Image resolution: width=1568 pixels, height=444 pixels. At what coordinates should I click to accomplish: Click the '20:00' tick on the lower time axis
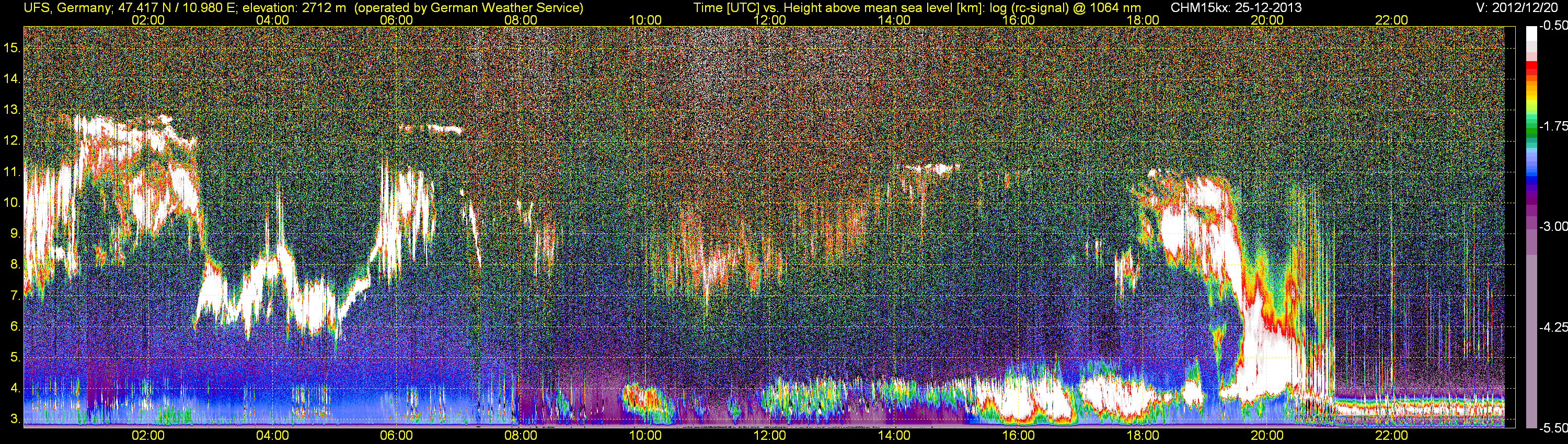pyautogui.click(x=1267, y=436)
